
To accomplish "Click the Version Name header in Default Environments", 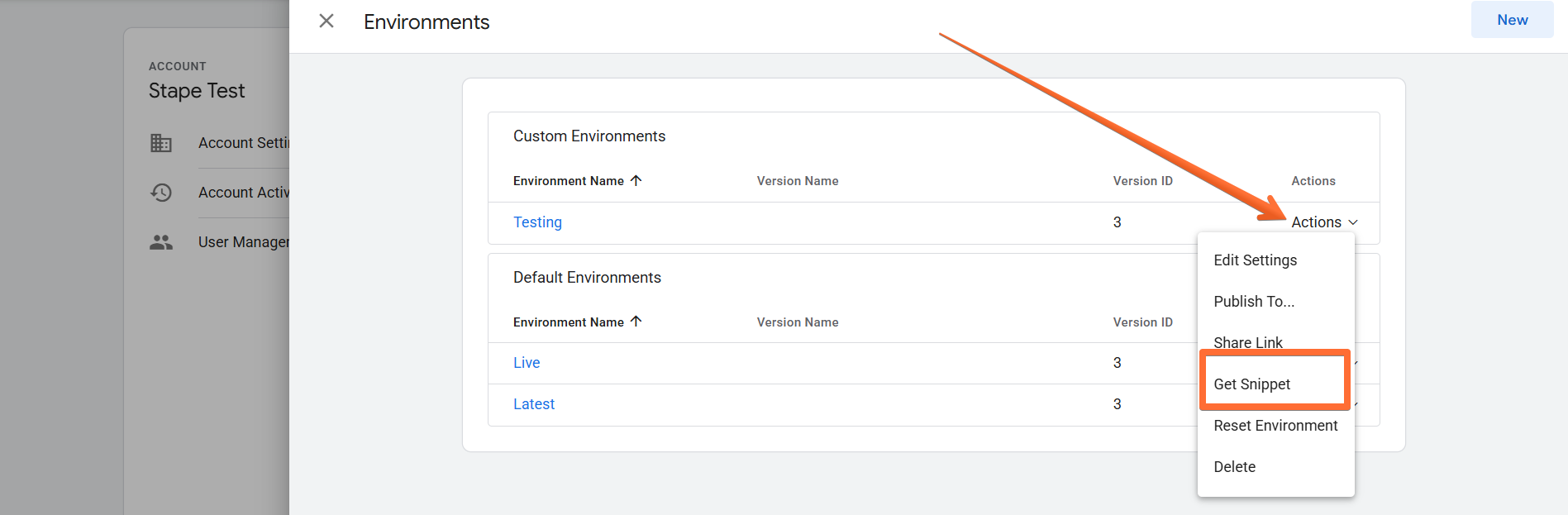I will click(798, 322).
